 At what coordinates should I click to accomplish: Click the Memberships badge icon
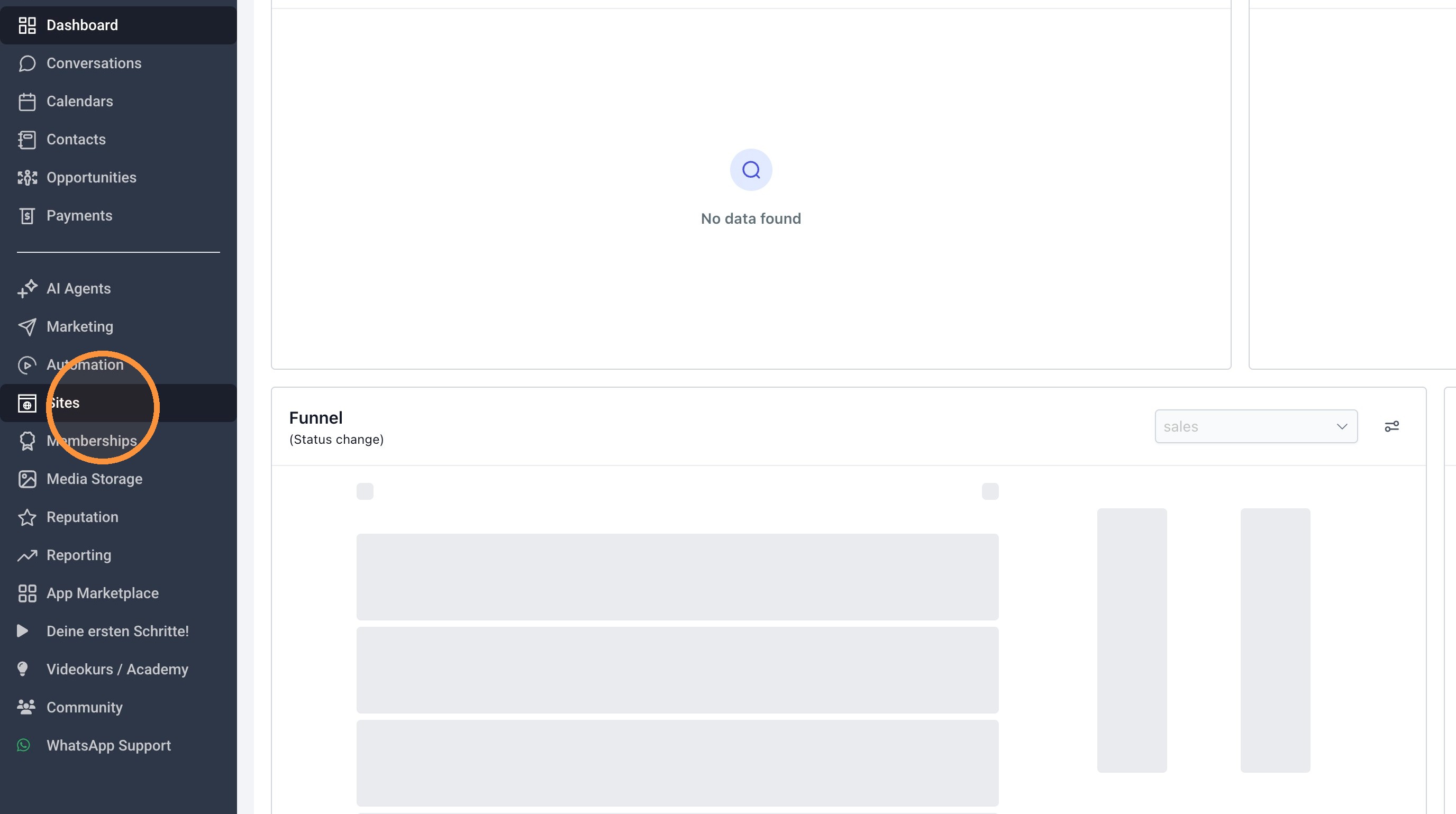(x=27, y=441)
